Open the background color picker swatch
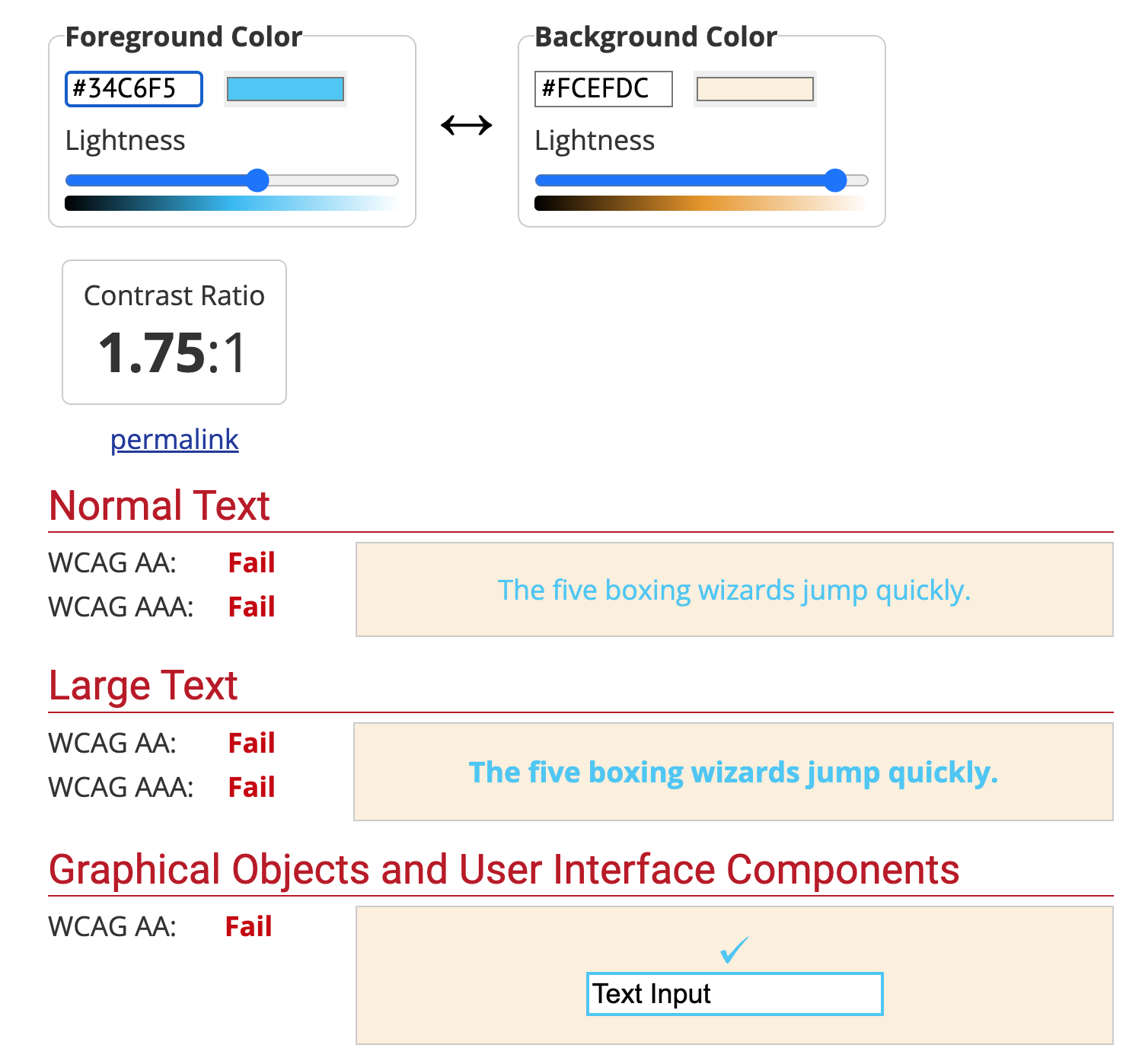The height and width of the screenshot is (1064, 1142). click(x=754, y=89)
